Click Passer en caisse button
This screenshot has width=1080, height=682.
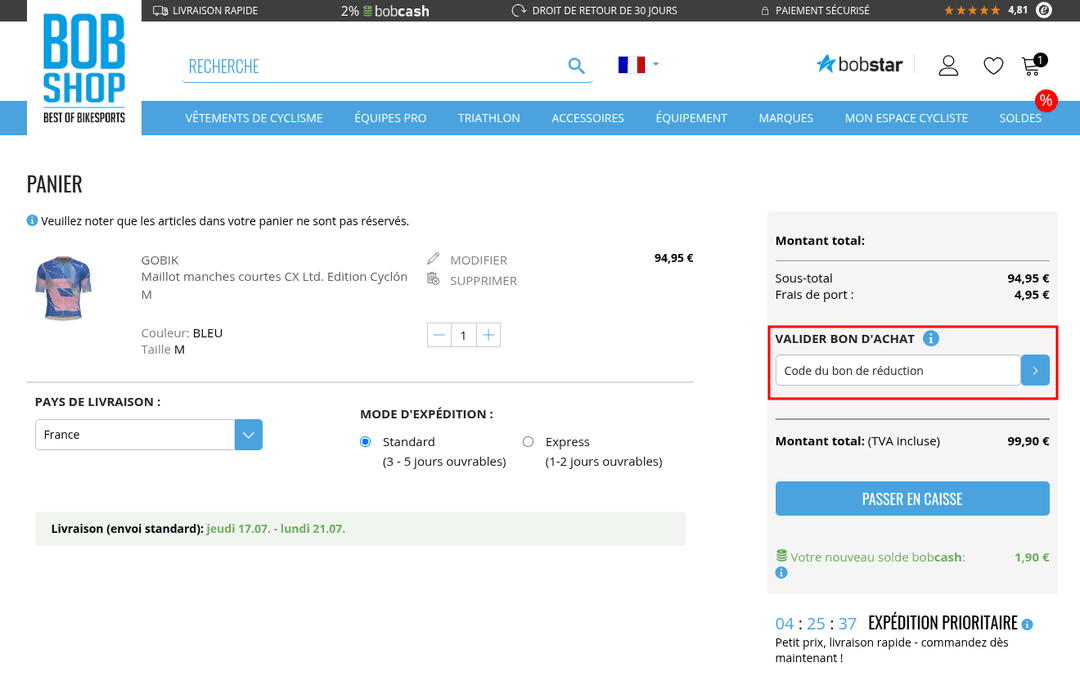click(912, 499)
